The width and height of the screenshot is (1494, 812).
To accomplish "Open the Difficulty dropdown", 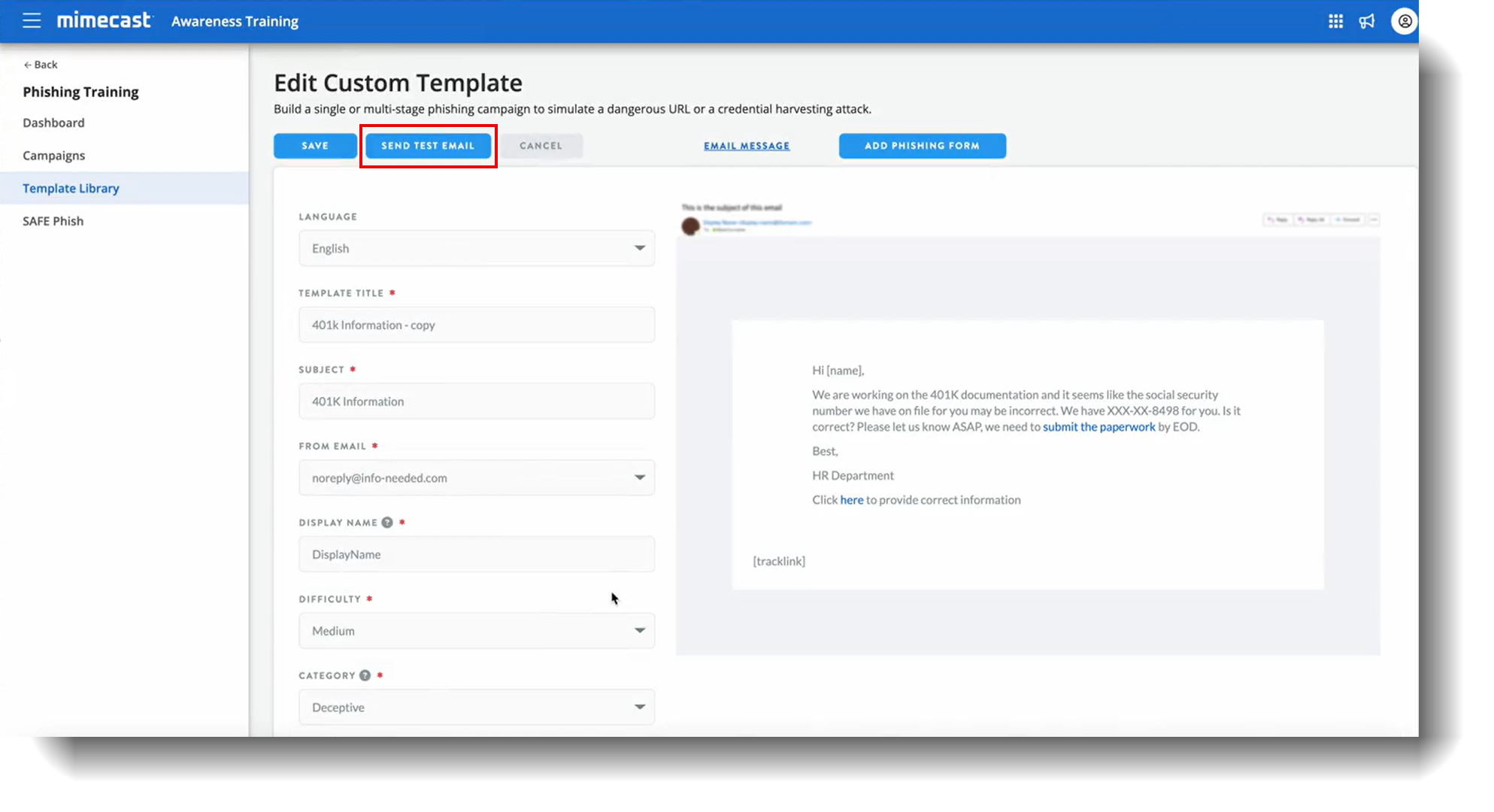I will (476, 631).
